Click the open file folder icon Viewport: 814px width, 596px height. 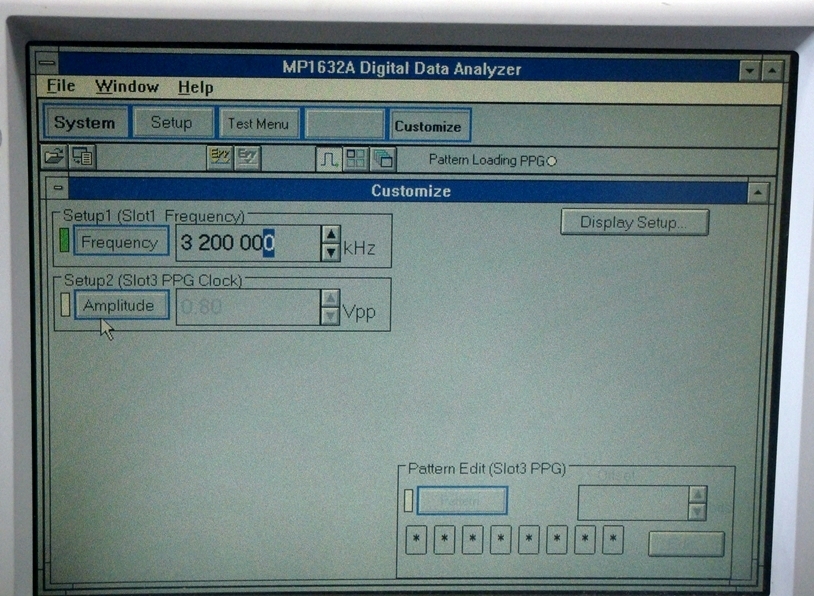coord(54,156)
